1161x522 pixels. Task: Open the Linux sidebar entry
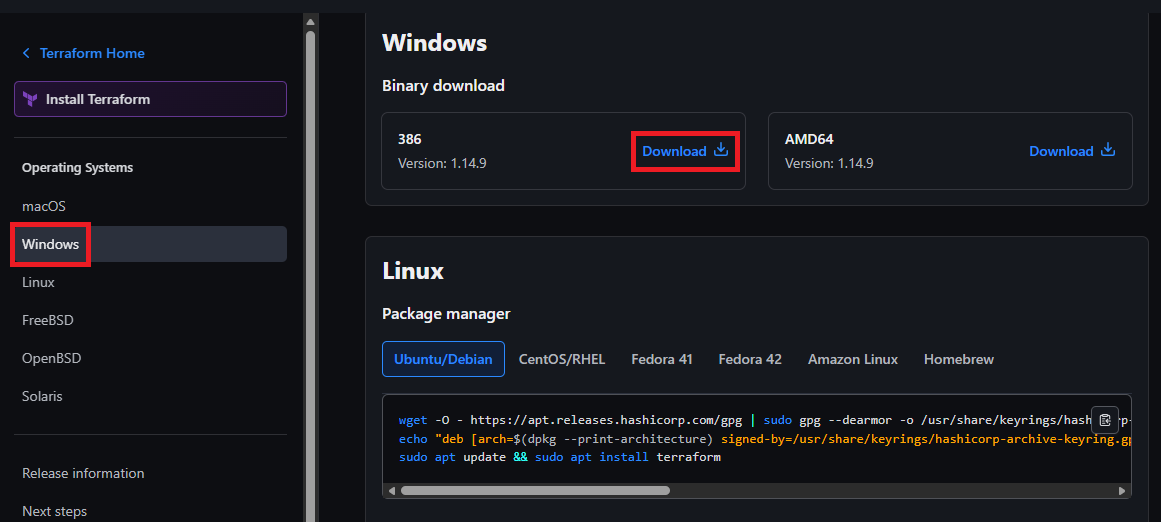(39, 282)
